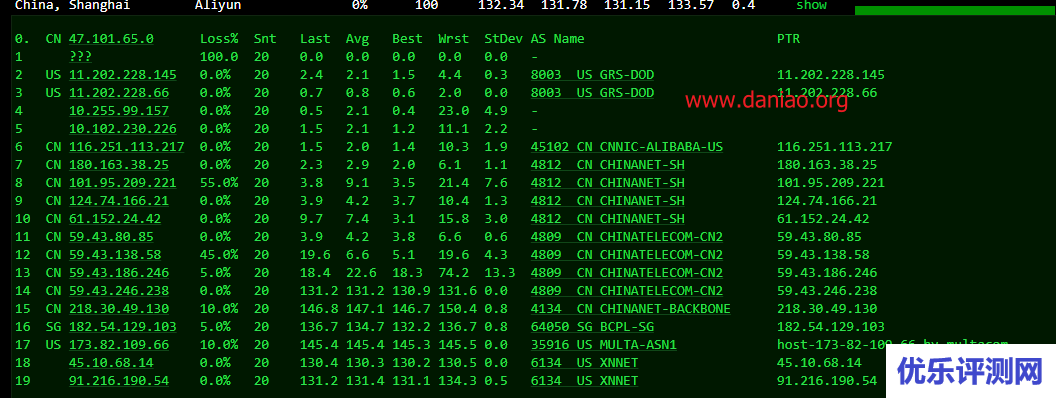Open hop 14 underlined IP link 59.43.246.238
The width and height of the screenshot is (1056, 398).
coord(119,290)
